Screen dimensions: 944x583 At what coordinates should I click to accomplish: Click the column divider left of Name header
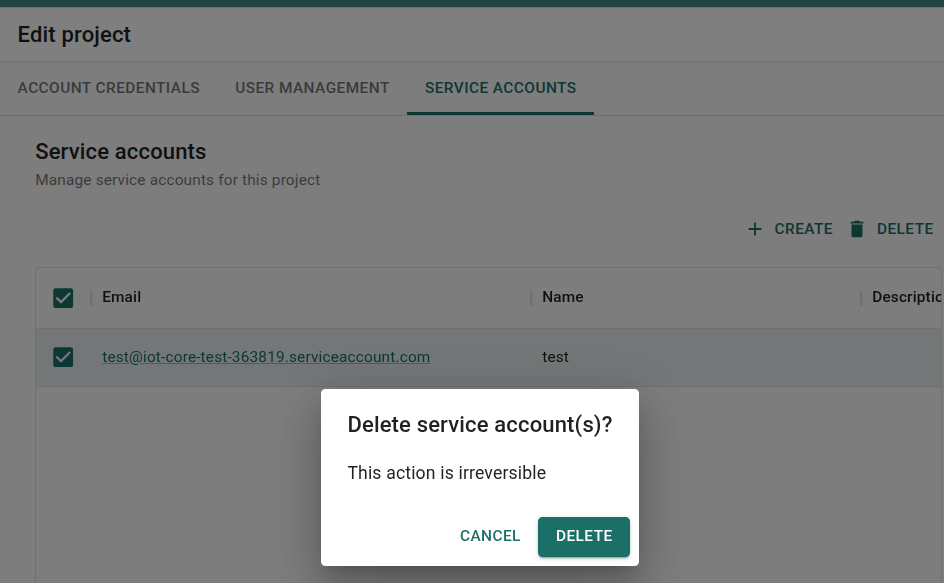(531, 298)
